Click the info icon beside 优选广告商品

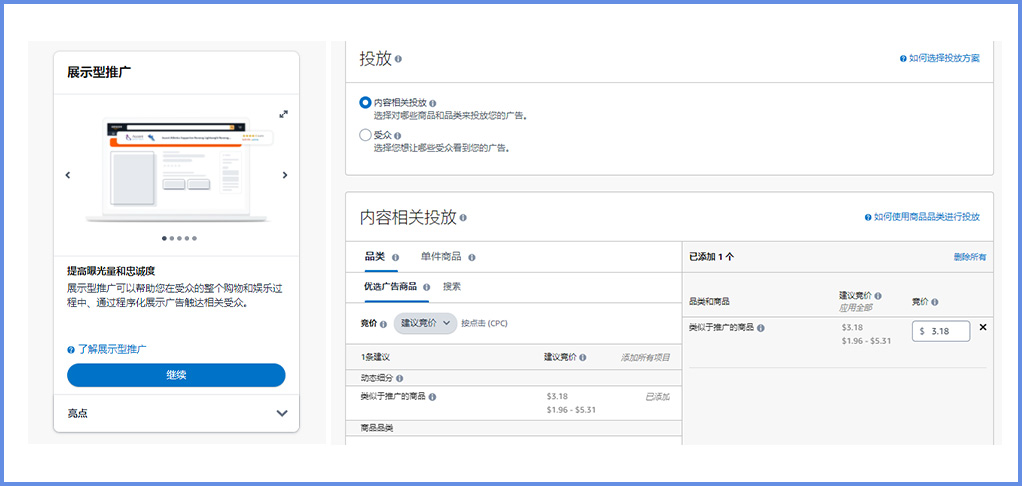(x=426, y=287)
